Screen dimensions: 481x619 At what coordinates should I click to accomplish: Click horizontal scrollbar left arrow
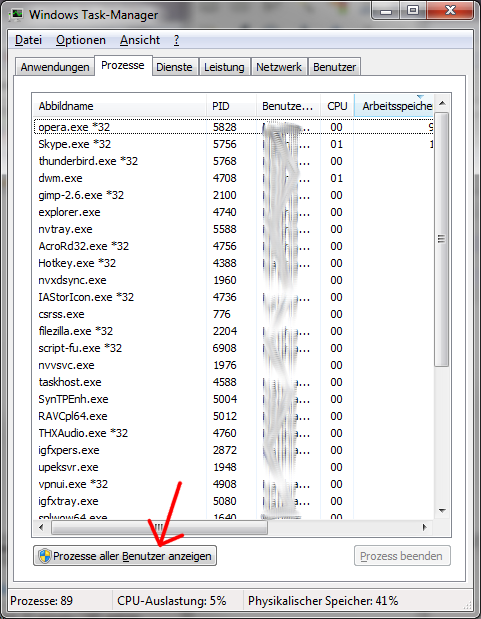(41, 527)
